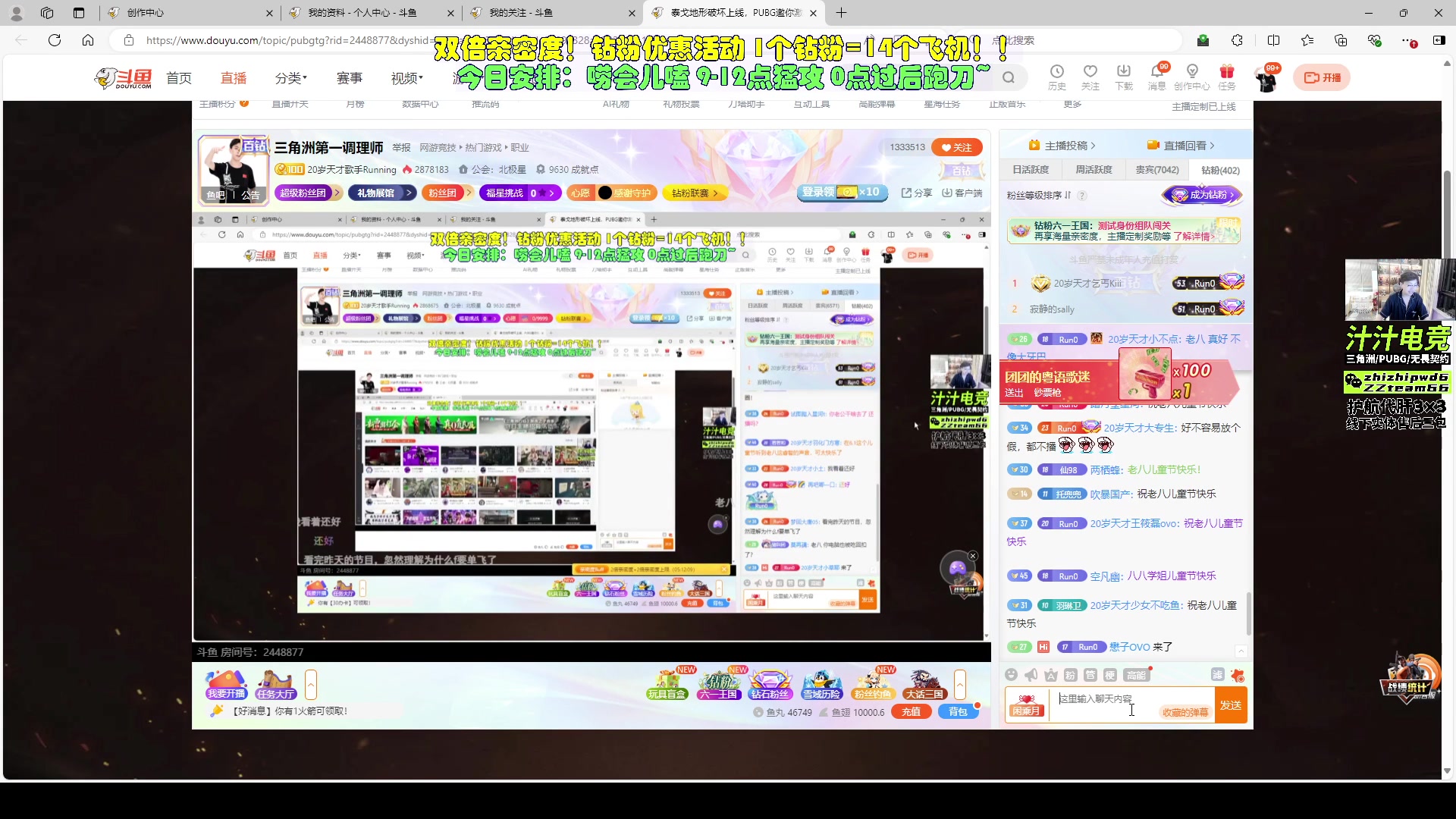The width and height of the screenshot is (1456, 819).
Task: Open the 分类 dropdown menu
Action: (291, 78)
